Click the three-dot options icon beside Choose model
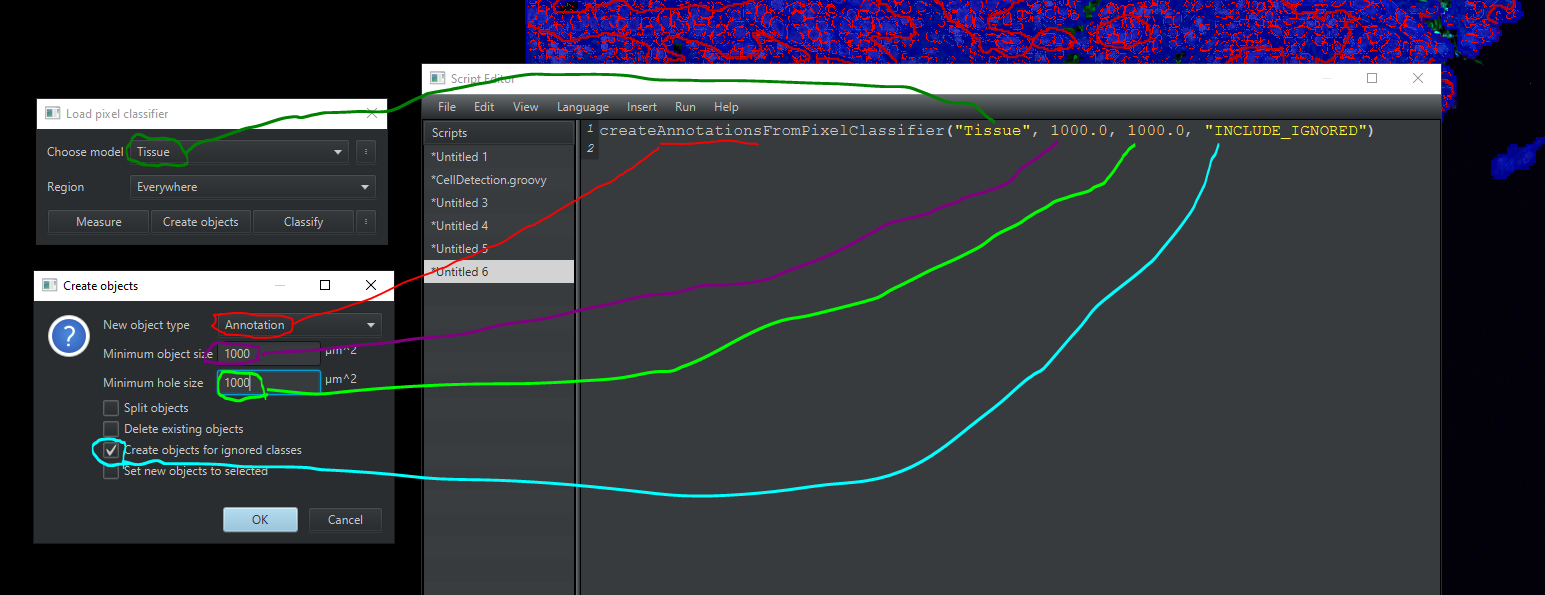This screenshot has height=595, width=1545. pyautogui.click(x=365, y=152)
